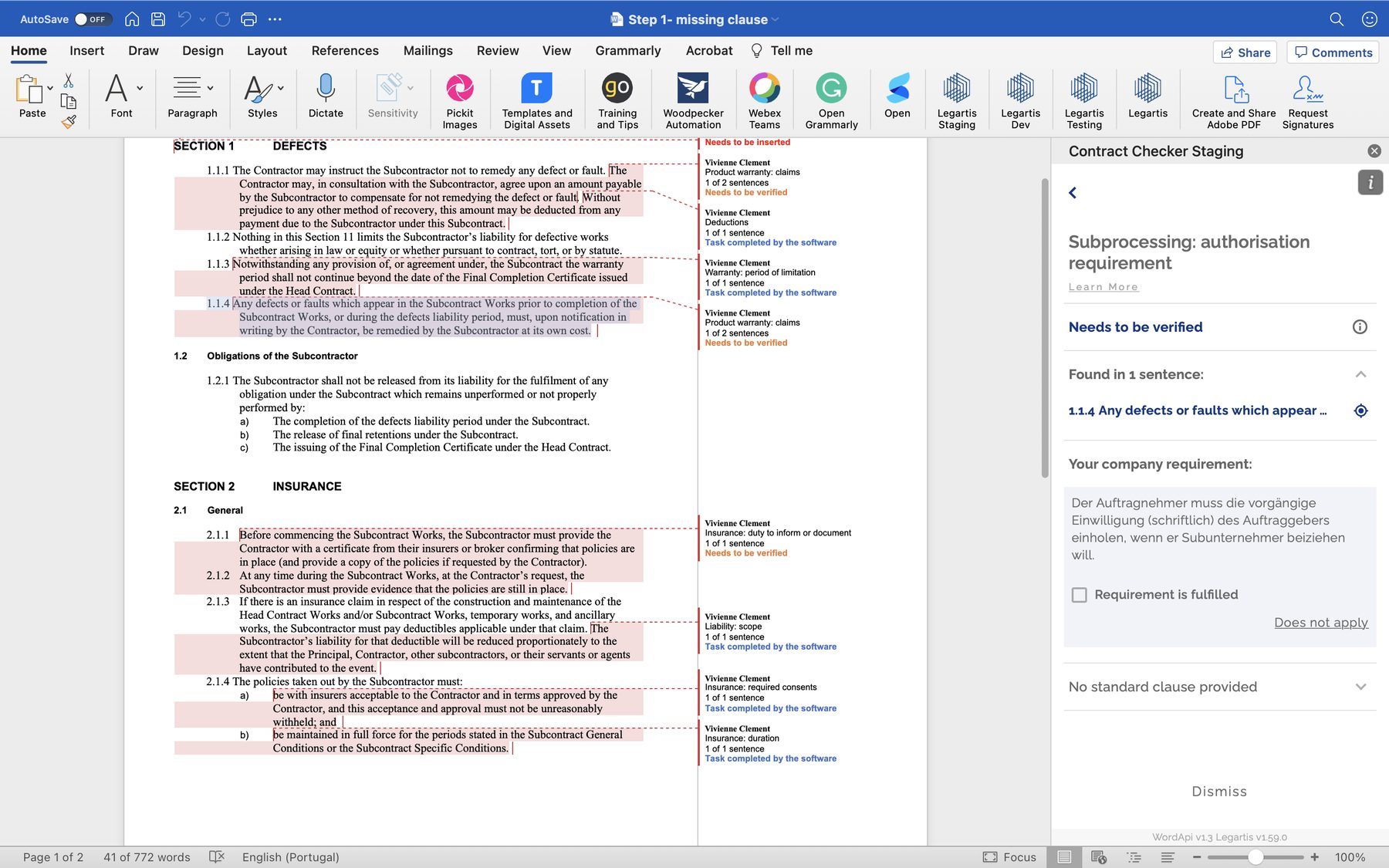Open Templates and Digital Assets
This screenshot has width=1389, height=868.
point(537,101)
